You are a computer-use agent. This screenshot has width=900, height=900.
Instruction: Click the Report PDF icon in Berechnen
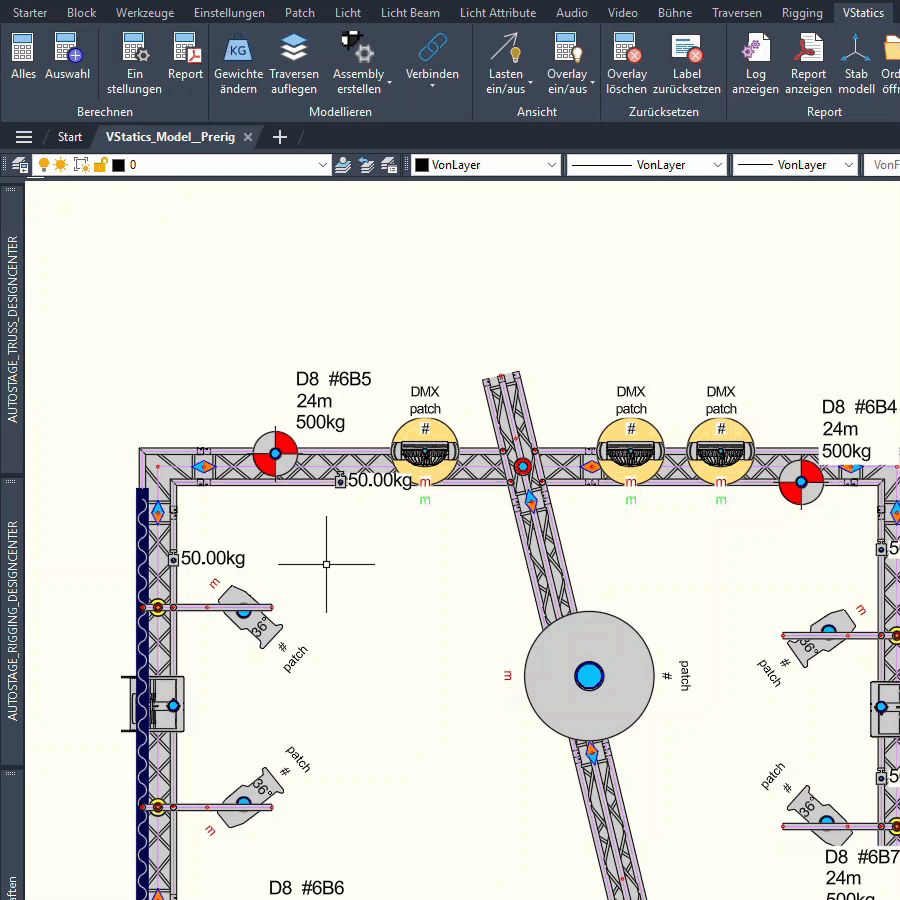186,47
